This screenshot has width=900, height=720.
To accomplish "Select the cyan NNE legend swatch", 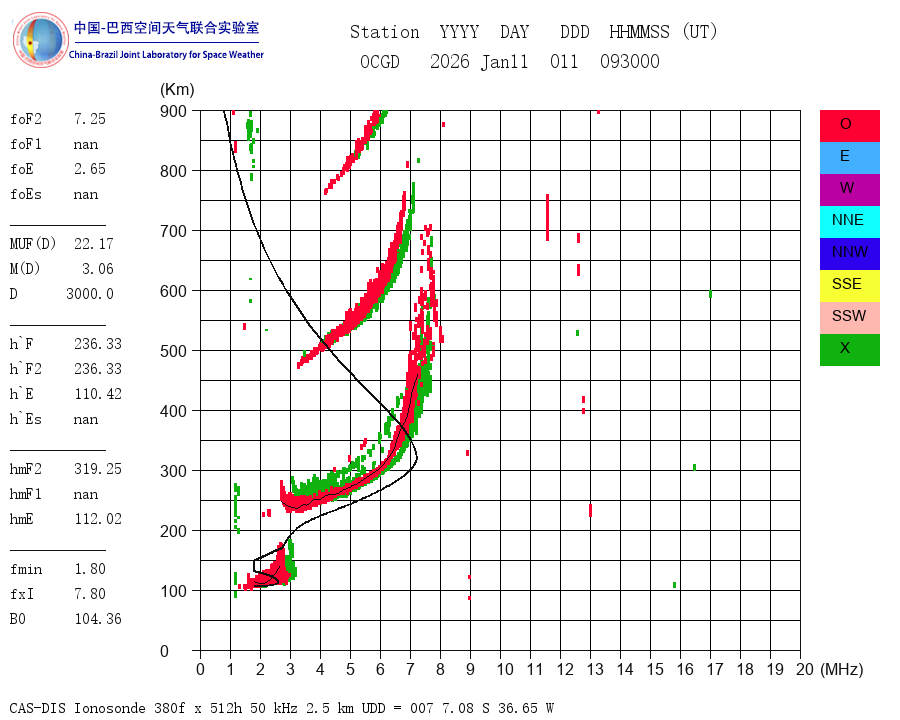I will click(849, 222).
